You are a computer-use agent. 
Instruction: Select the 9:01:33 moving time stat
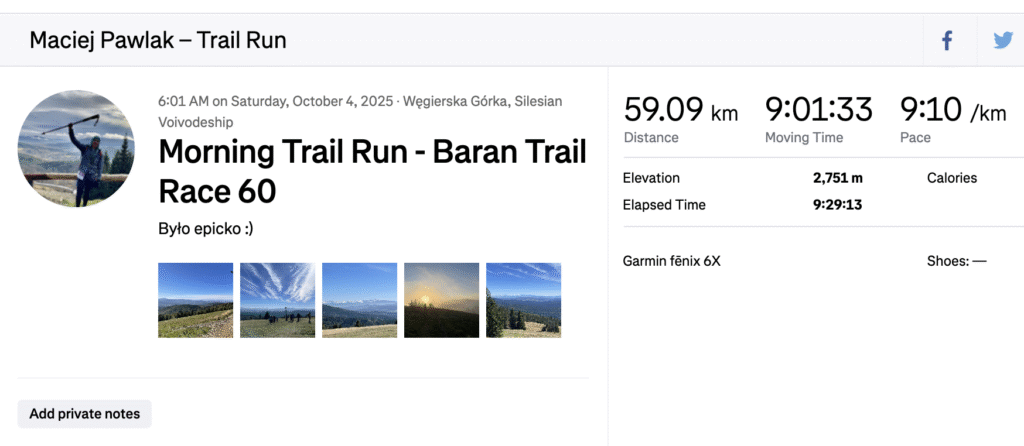818,110
